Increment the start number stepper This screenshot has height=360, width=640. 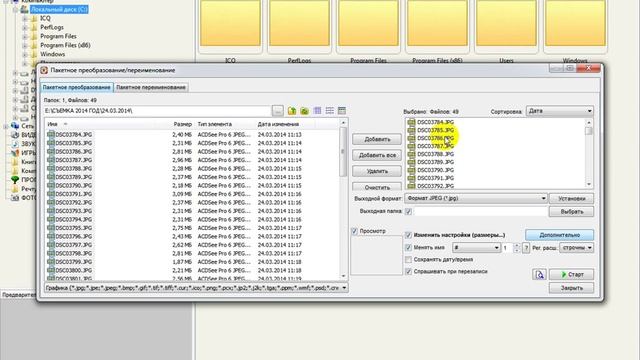(516, 245)
